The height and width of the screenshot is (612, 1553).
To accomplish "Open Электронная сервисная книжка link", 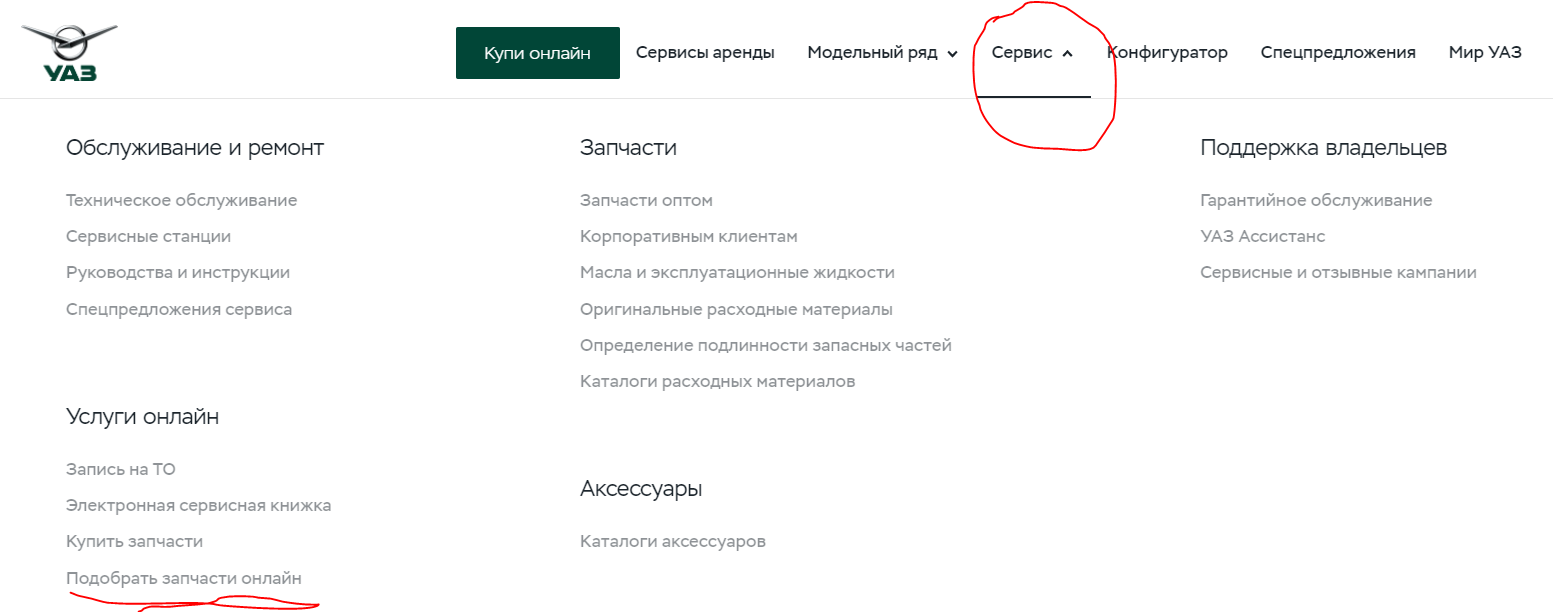I will point(198,505).
